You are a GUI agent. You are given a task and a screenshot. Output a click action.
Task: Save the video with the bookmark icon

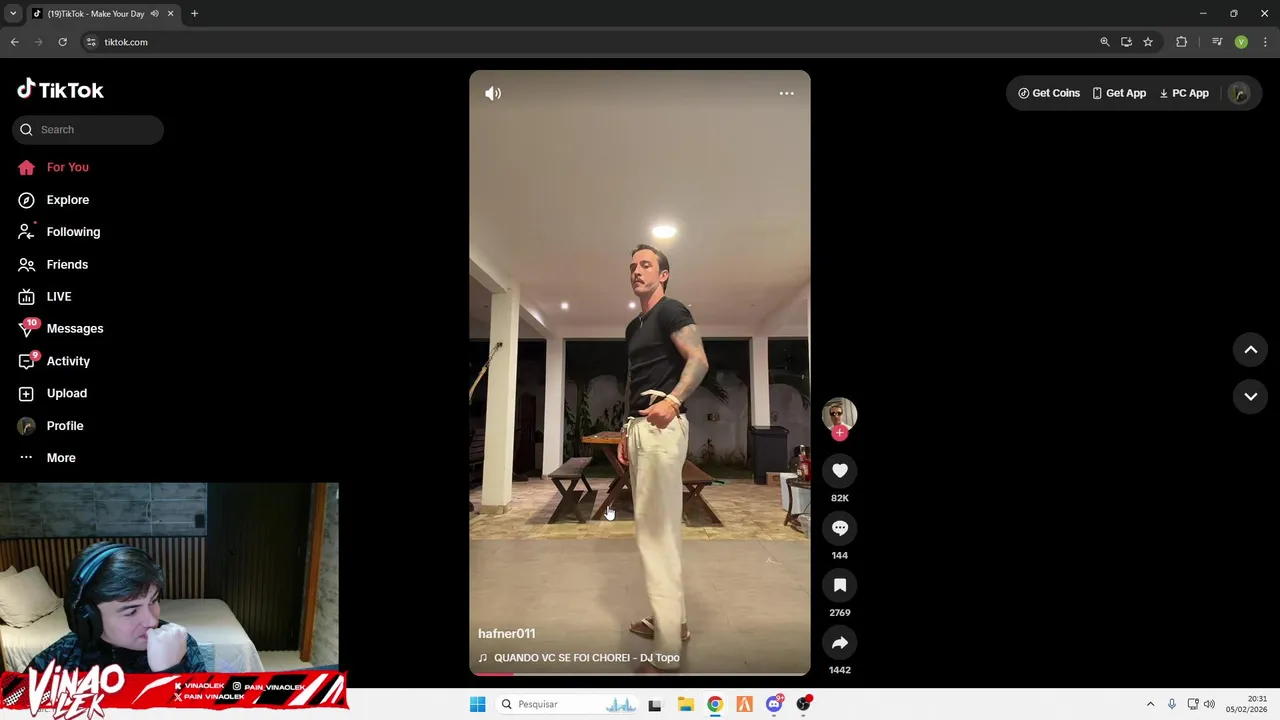[x=840, y=585]
